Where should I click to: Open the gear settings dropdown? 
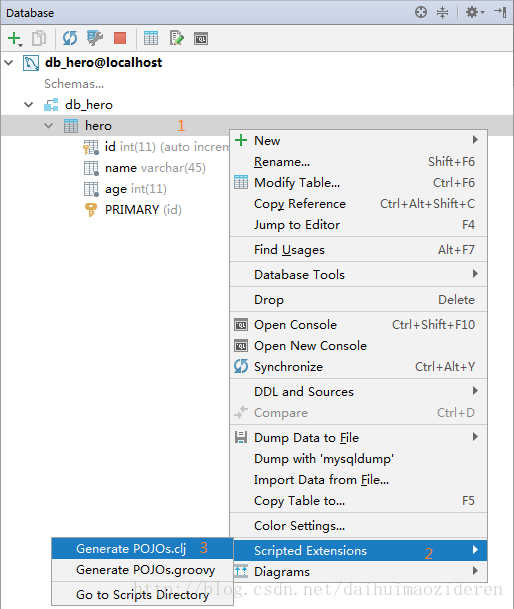pyautogui.click(x=475, y=12)
